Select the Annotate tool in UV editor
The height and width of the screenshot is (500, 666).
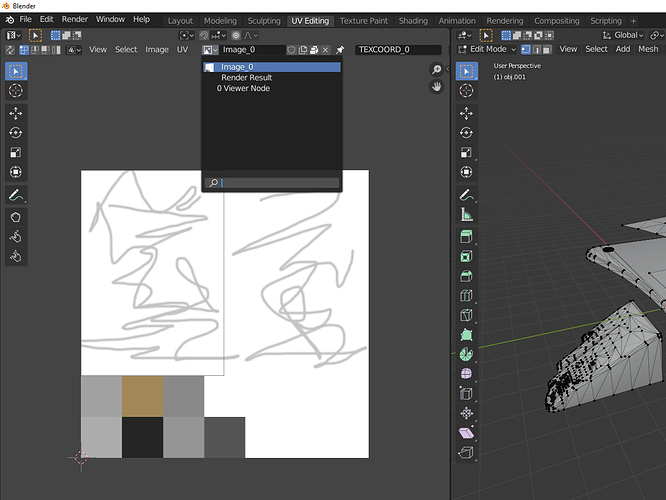coord(16,195)
